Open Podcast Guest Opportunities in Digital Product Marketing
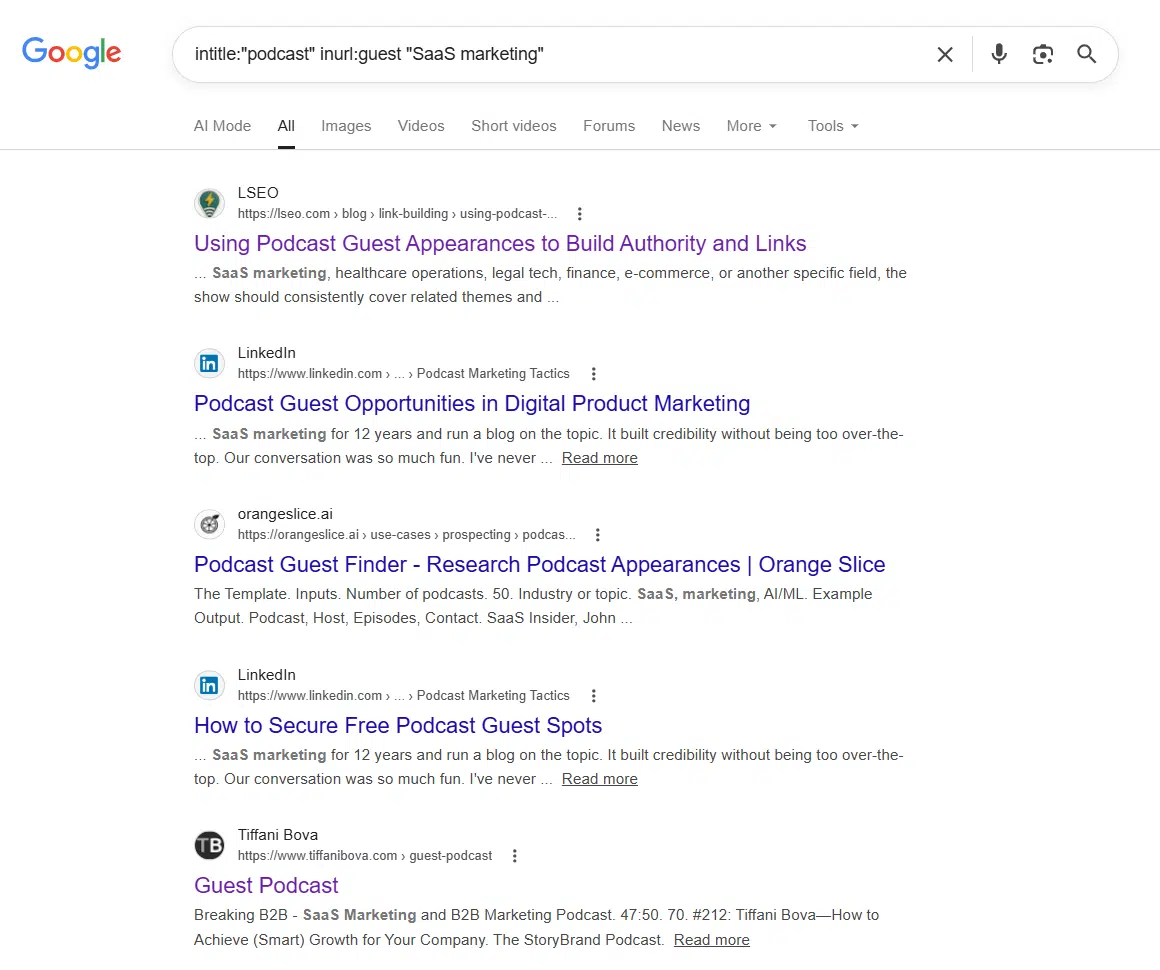This screenshot has width=1160, height=970. 472,403
